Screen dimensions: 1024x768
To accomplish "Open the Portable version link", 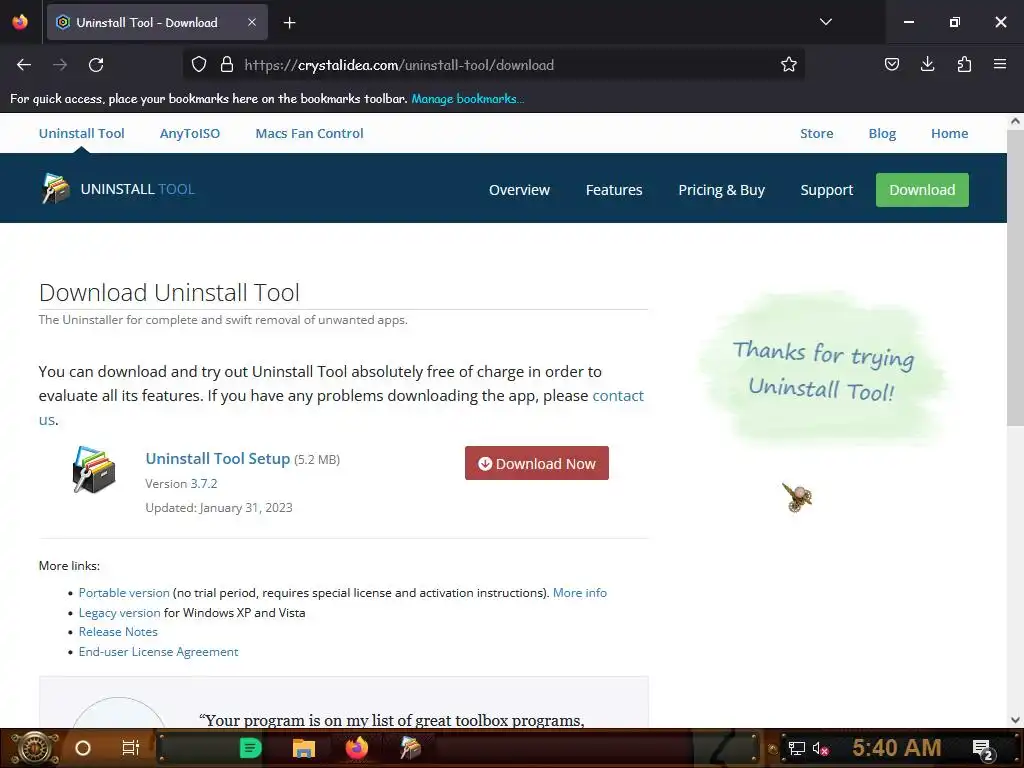I will [x=124, y=593].
